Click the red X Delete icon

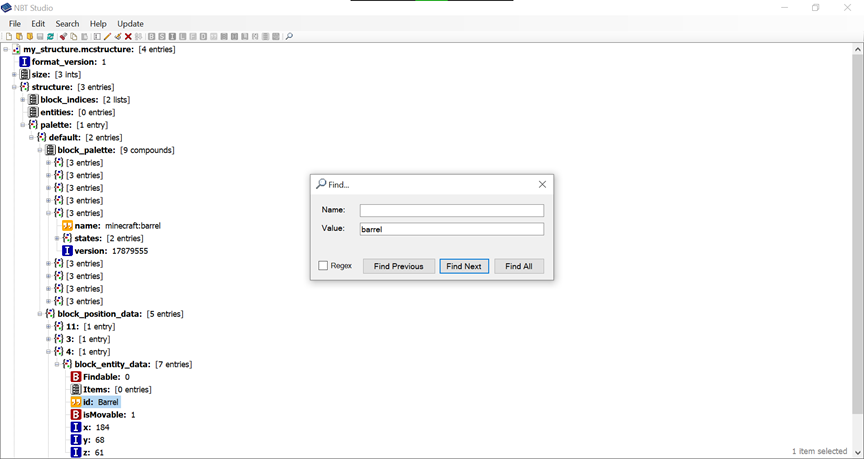[128, 37]
